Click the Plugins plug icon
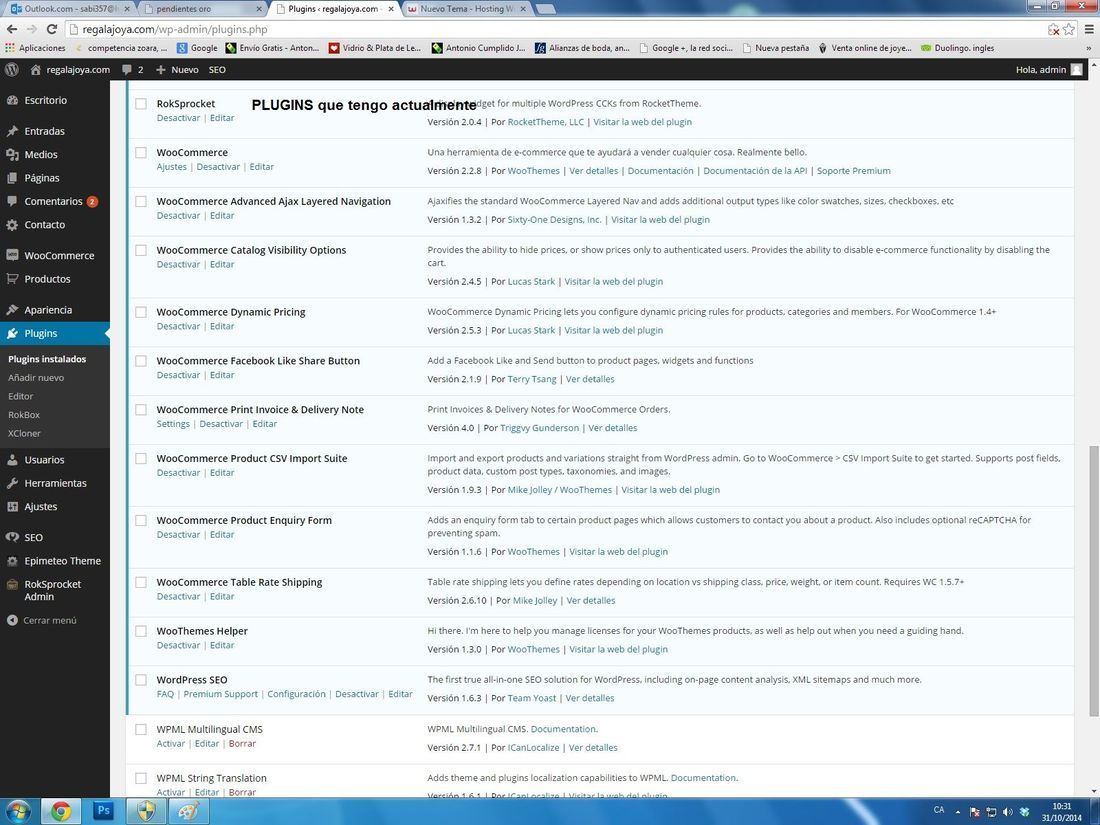This screenshot has width=1100, height=825. 12,333
